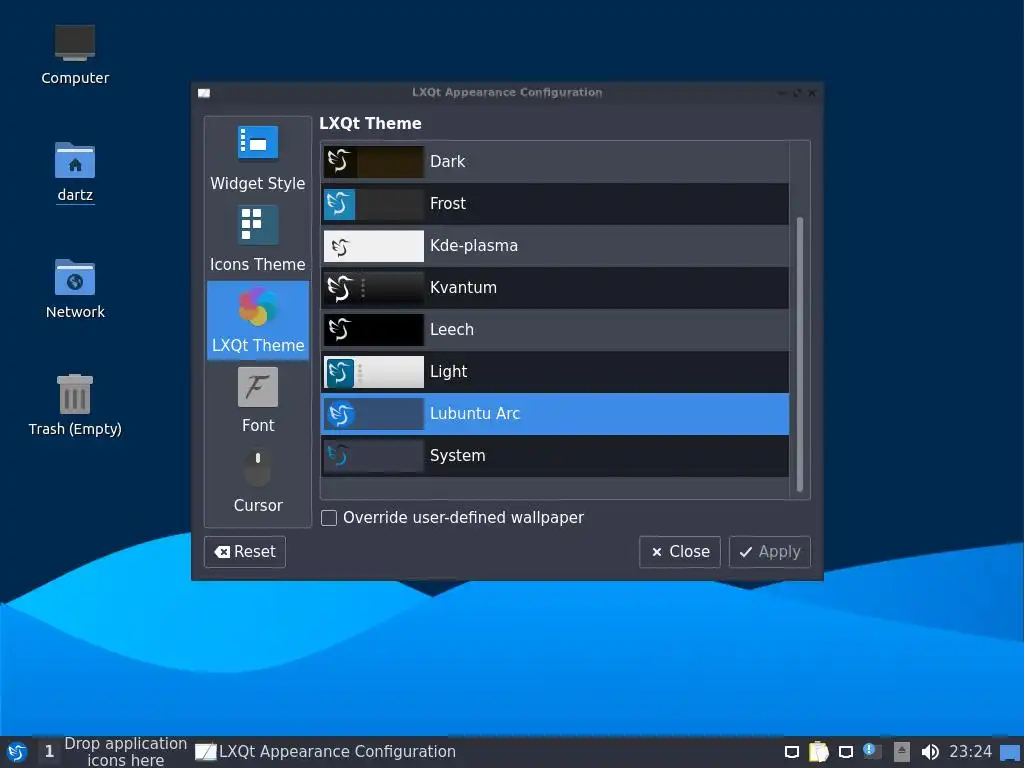The height and width of the screenshot is (768, 1024).
Task: Close the Appearance Configuration window
Action: click(812, 93)
